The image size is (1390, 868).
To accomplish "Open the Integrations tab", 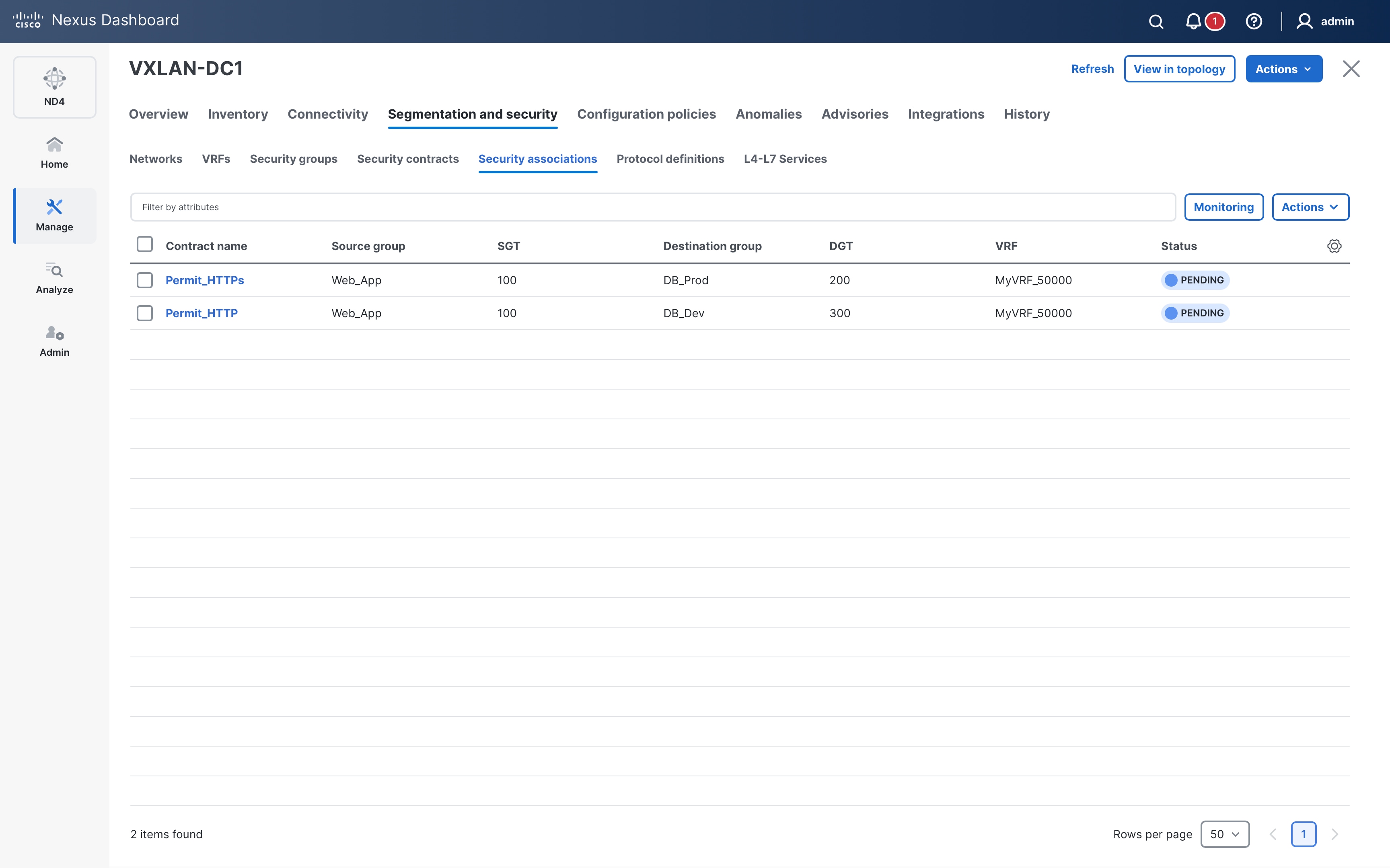I will [946, 114].
